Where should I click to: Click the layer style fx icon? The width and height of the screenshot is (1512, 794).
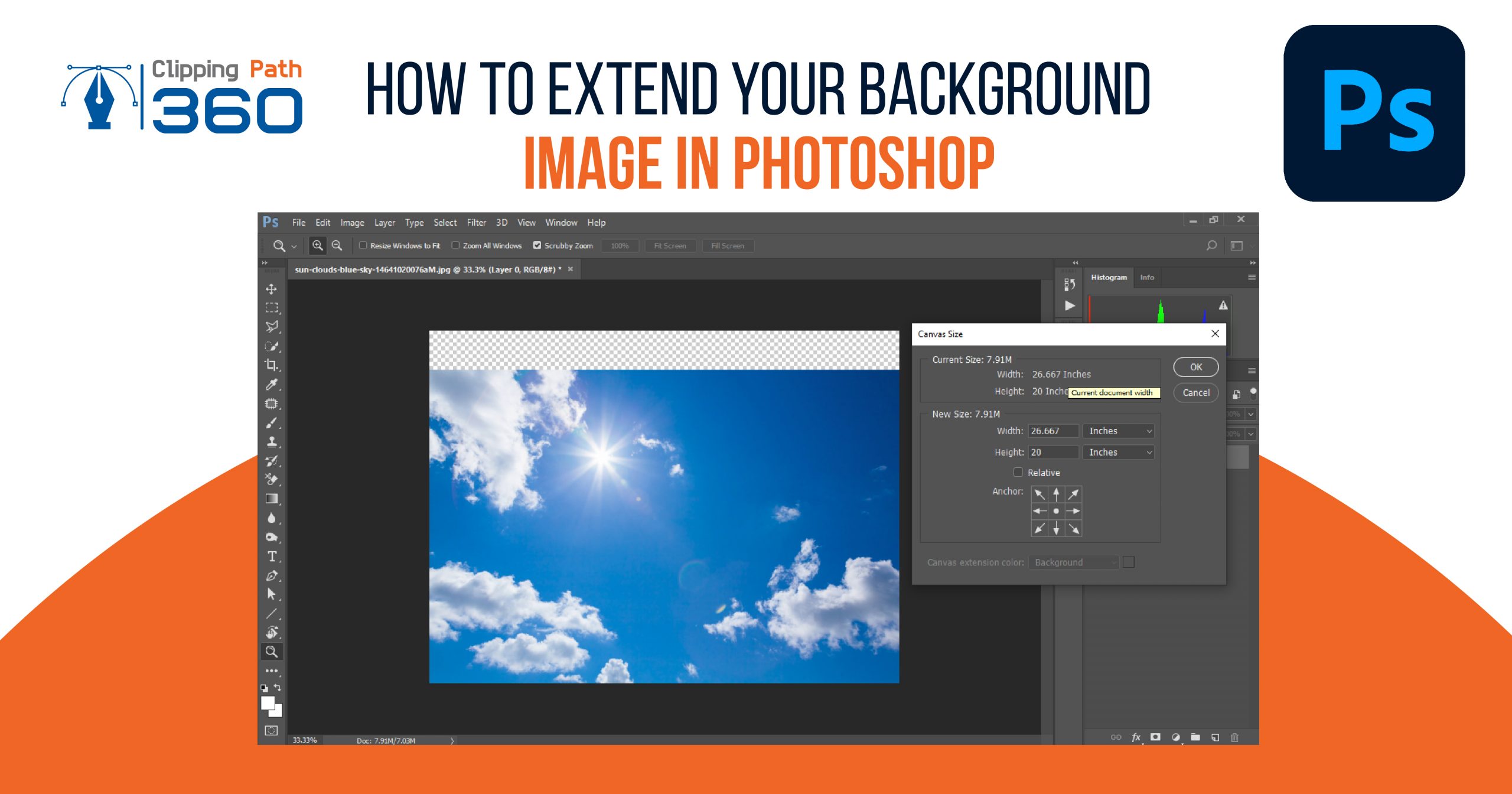[x=1136, y=737]
